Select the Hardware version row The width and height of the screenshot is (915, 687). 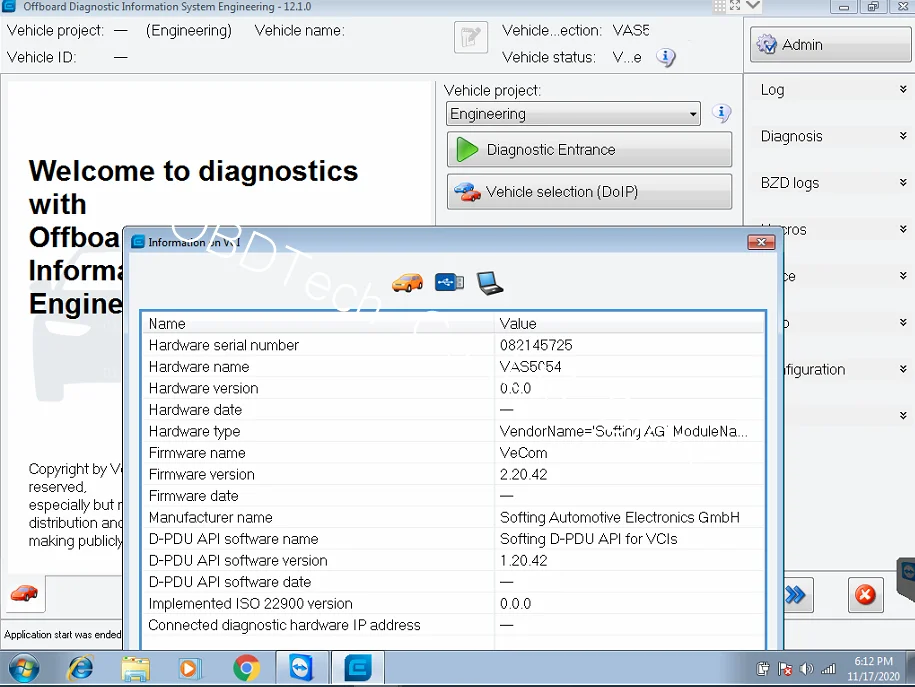tap(453, 388)
